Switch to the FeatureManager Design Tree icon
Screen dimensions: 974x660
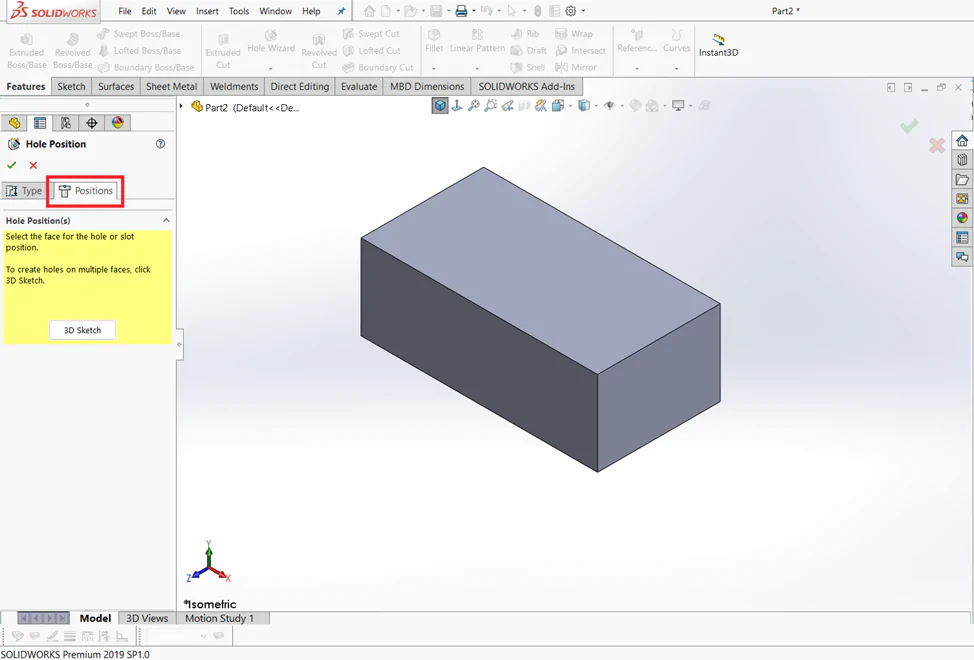14,123
